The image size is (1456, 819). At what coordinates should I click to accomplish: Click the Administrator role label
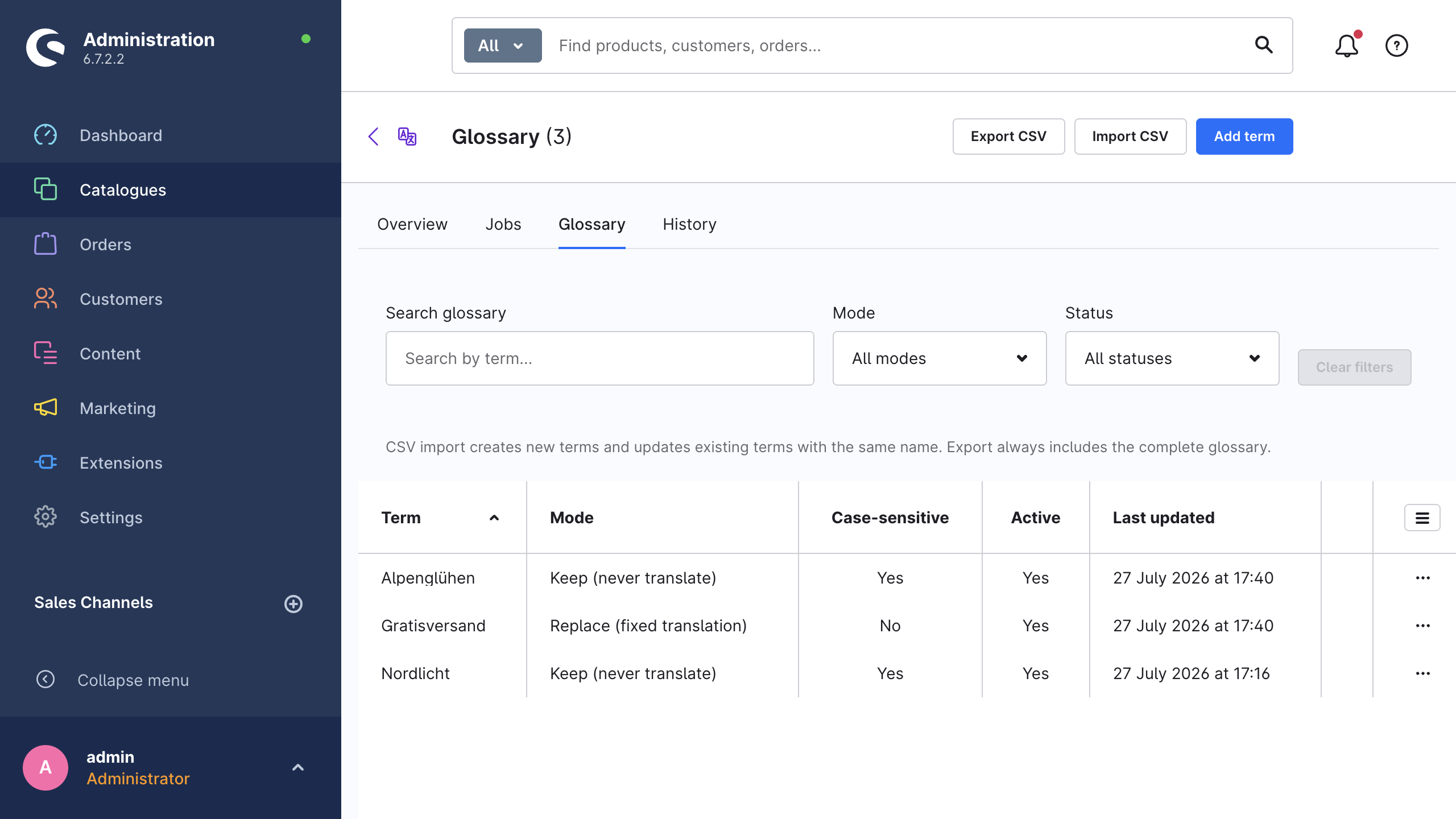(x=138, y=779)
